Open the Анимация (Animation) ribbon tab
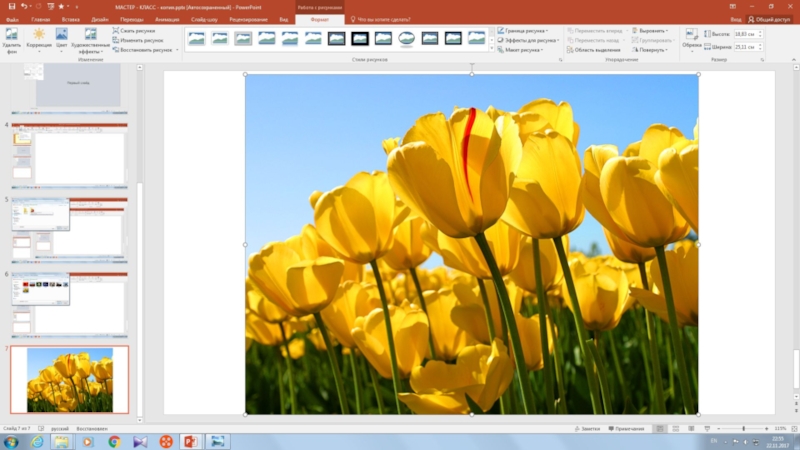 pos(167,19)
